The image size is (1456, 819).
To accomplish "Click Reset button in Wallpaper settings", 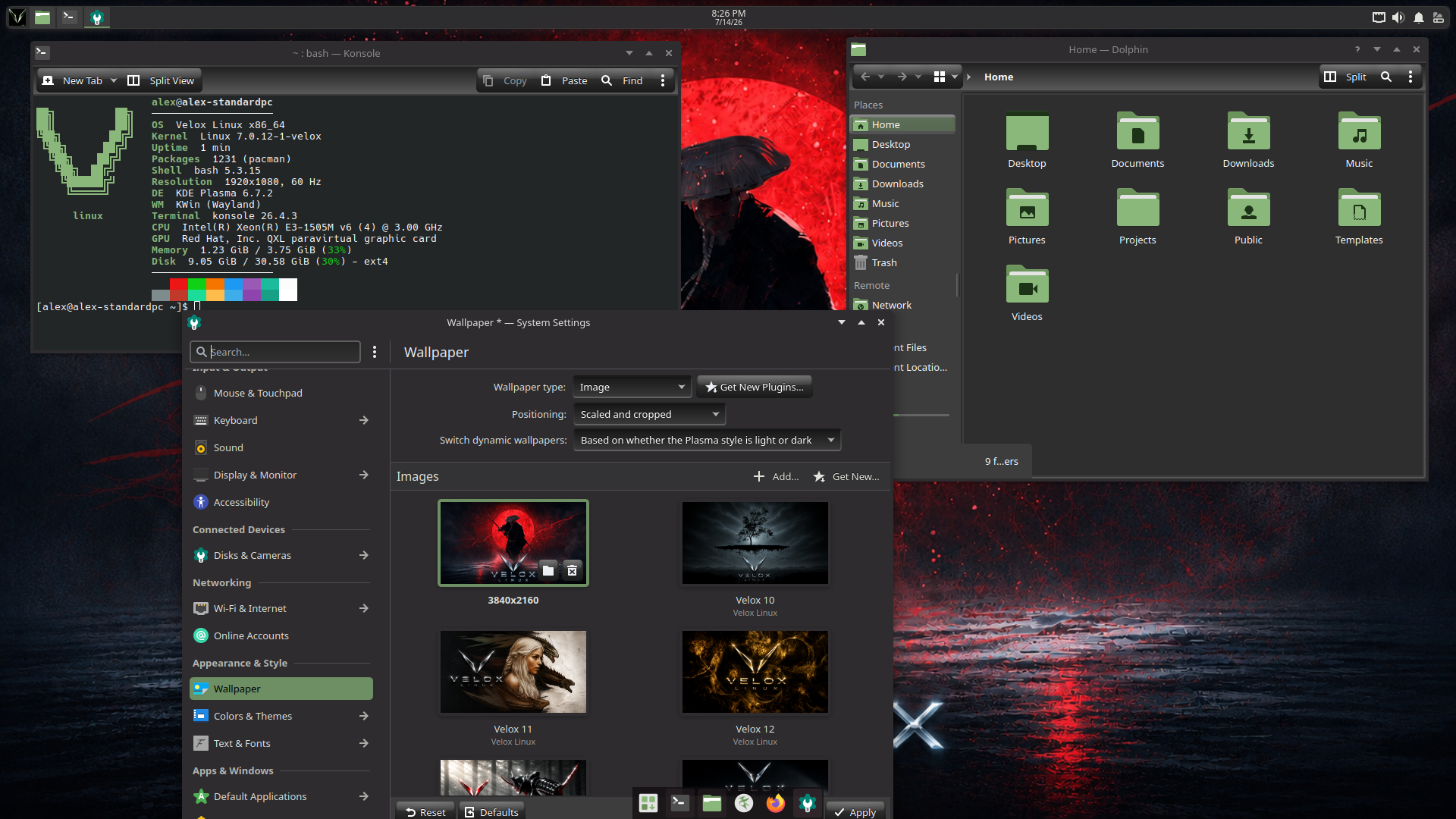I will coord(425,811).
